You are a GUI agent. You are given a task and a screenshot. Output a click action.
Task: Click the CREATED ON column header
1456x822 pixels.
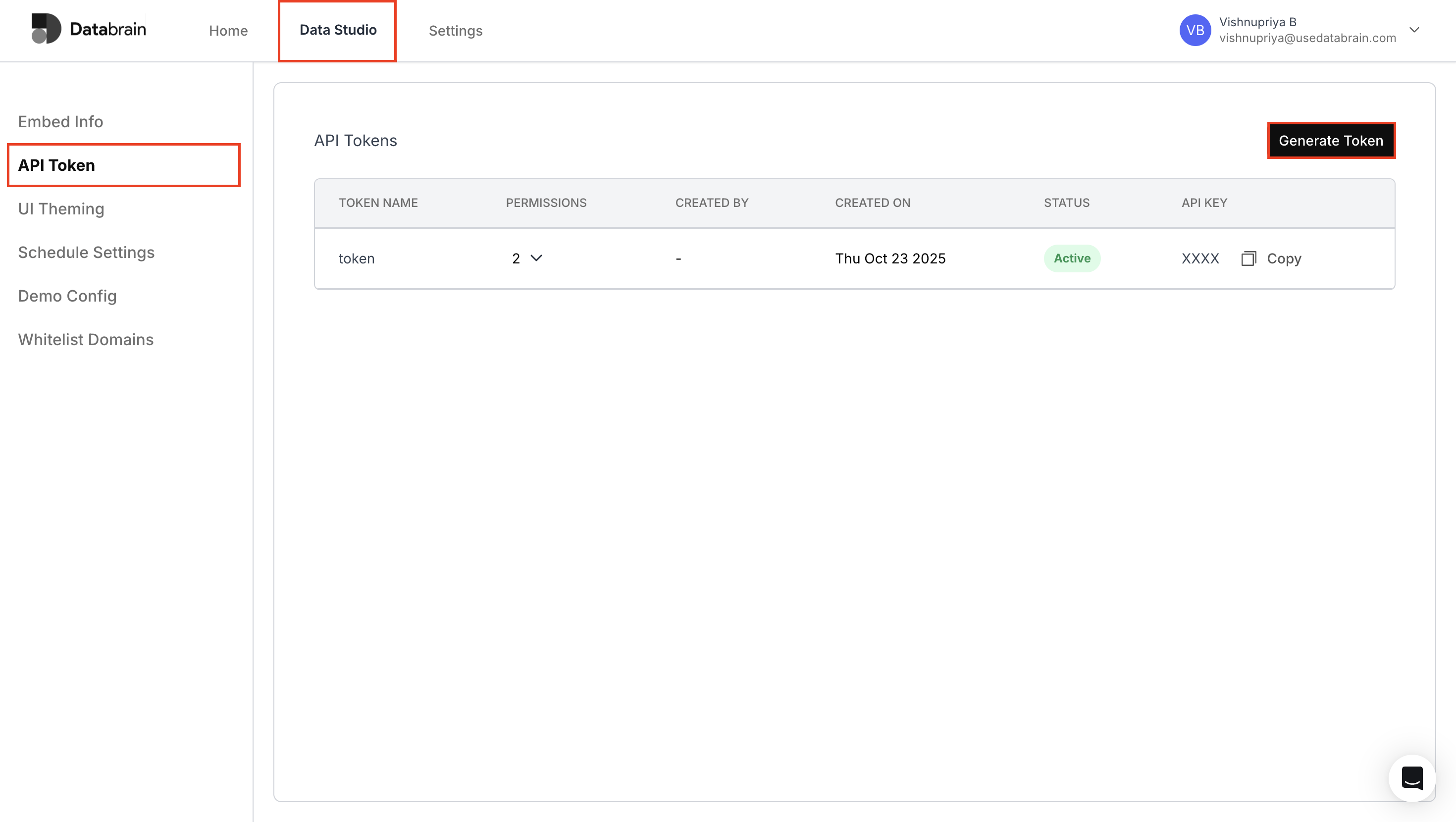[873, 203]
